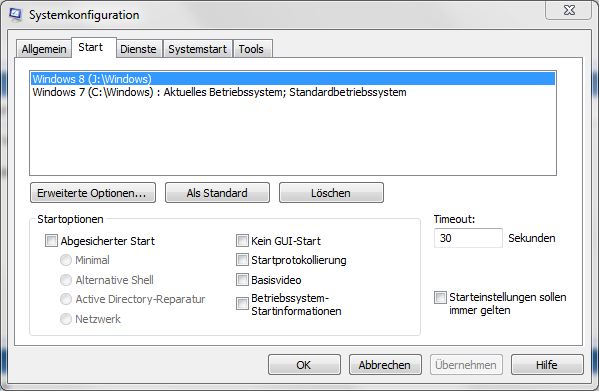Enable Betriebssystem-Startinformationen checkbox

[242, 304]
